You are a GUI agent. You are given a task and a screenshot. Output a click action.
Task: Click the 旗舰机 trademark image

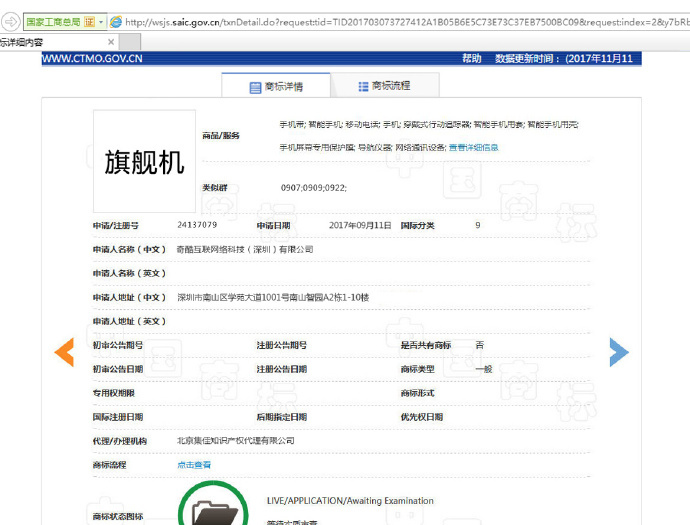click(x=144, y=161)
